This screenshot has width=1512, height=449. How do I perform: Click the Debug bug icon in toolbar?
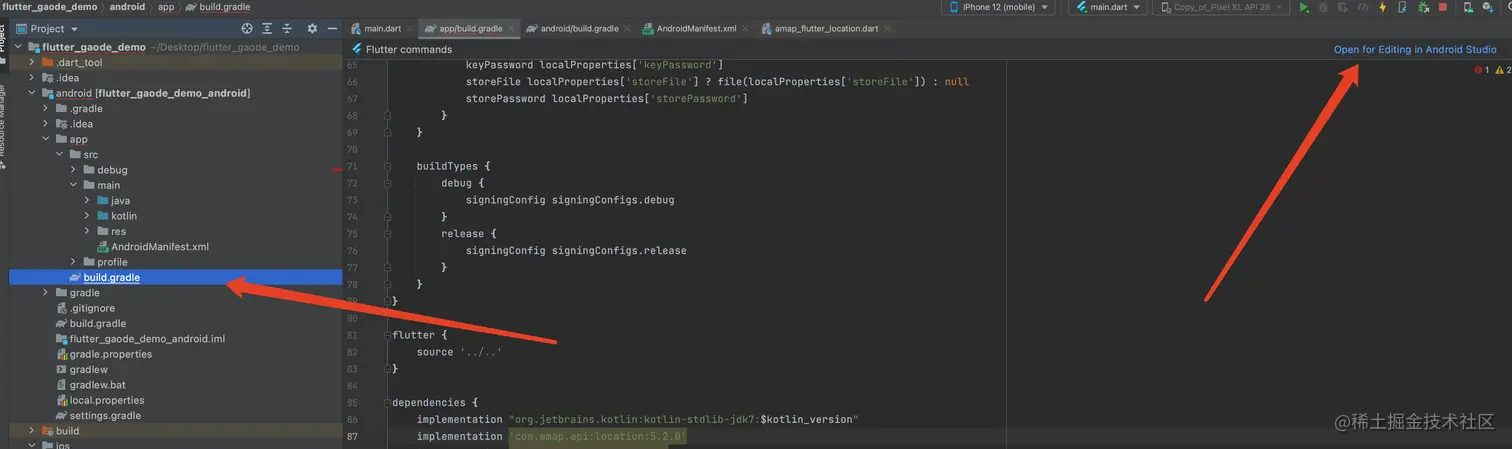(x=1323, y=7)
